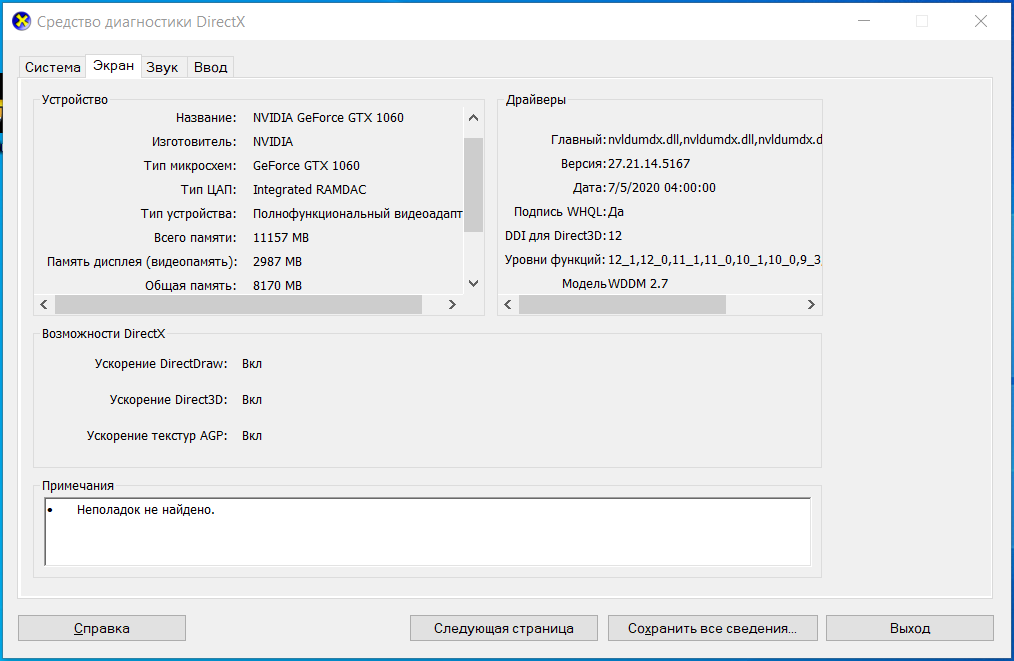Click down arrow of Устройство vertical scrollbar
The width and height of the screenshot is (1014, 661).
click(473, 283)
